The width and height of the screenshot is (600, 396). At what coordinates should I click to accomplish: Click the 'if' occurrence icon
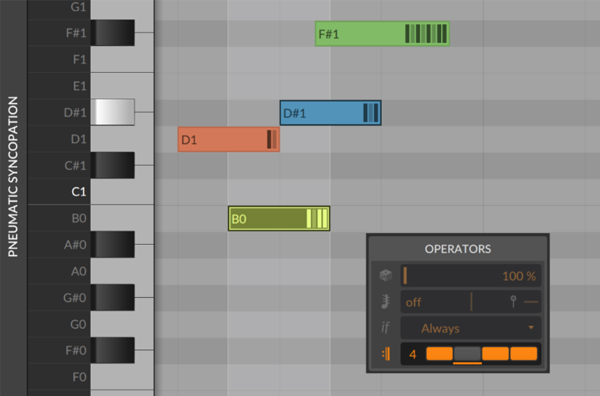pyautogui.click(x=385, y=328)
